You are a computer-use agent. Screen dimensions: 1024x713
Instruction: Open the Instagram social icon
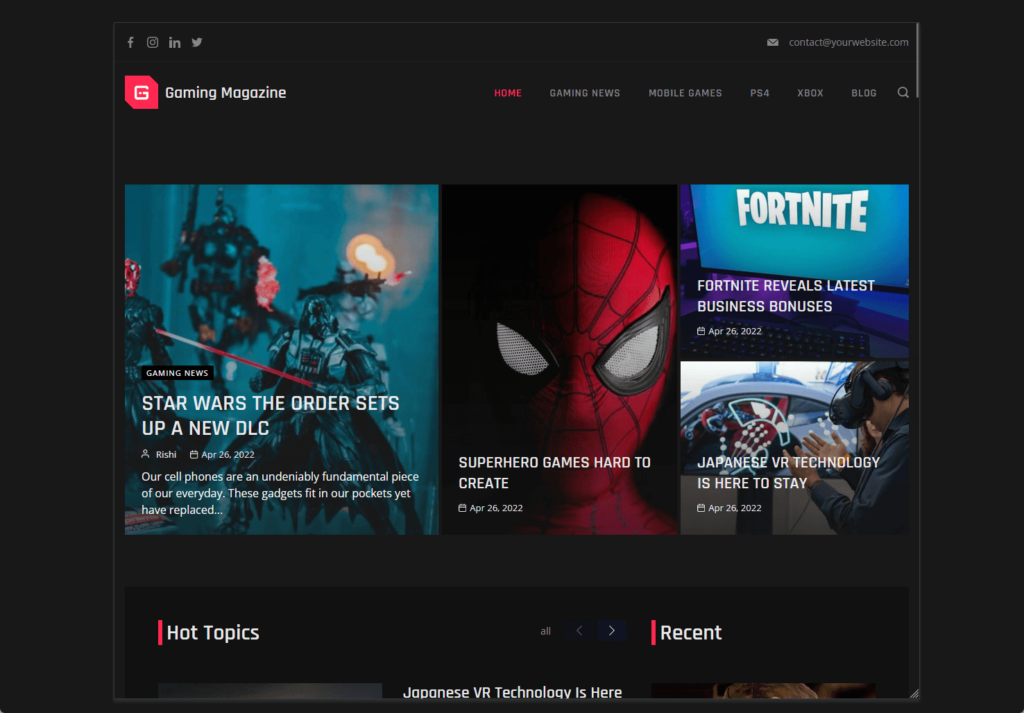(152, 42)
